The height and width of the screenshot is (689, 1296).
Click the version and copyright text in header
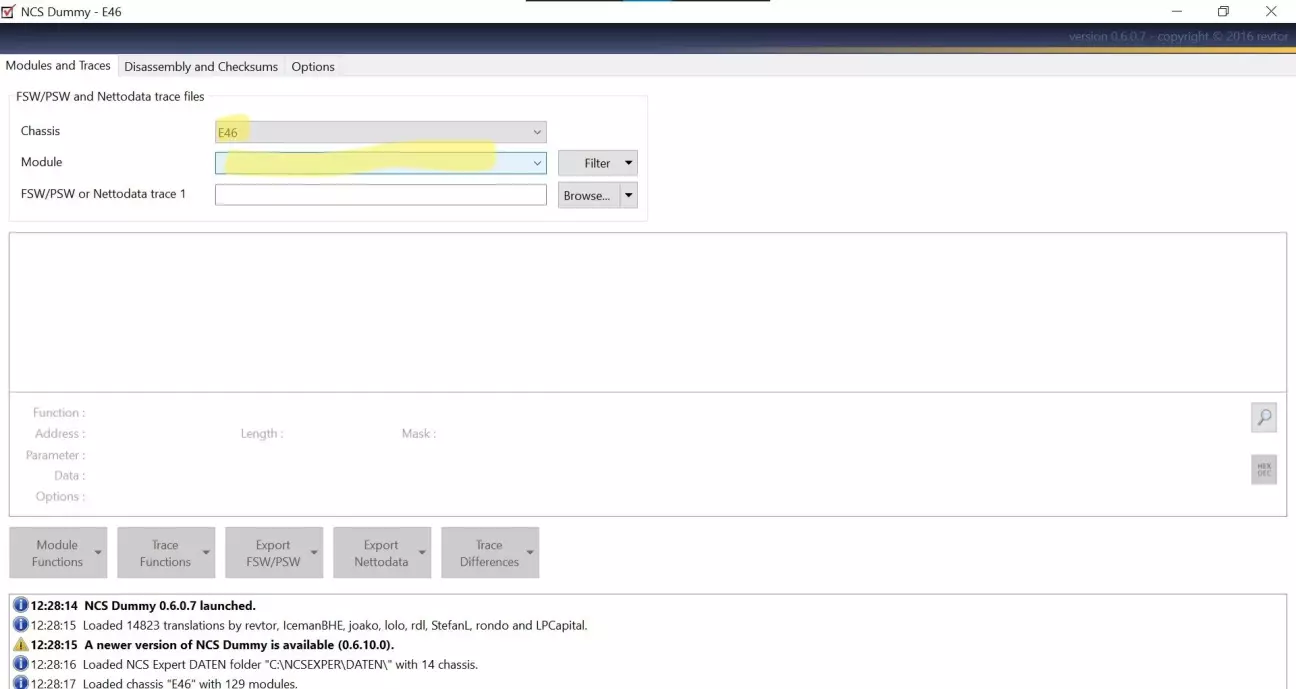[x=1178, y=37]
